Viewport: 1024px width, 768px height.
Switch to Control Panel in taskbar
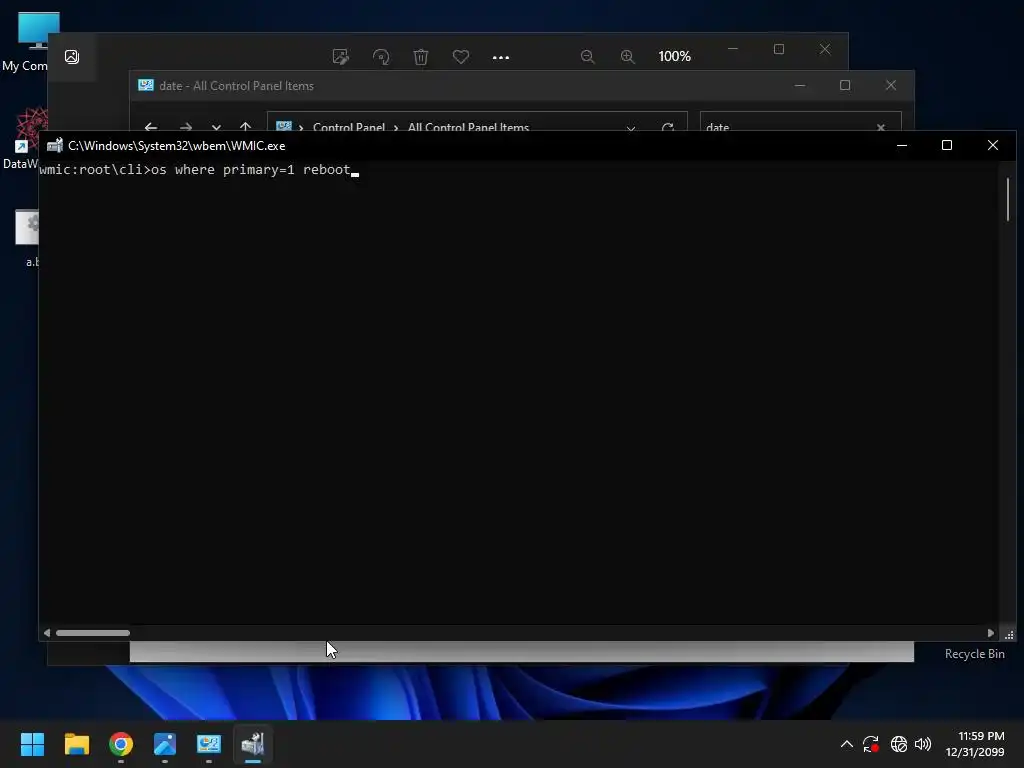coord(209,744)
